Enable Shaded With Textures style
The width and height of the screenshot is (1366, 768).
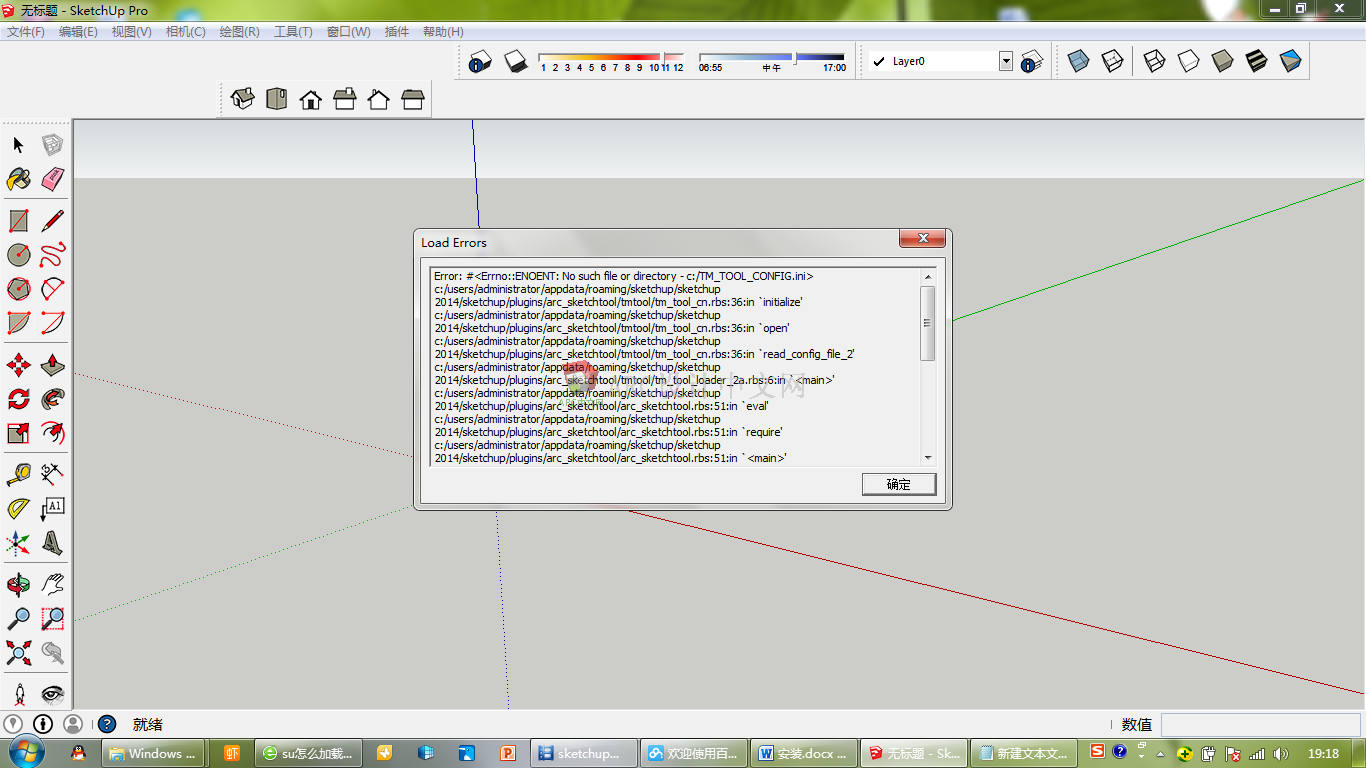tap(1257, 61)
